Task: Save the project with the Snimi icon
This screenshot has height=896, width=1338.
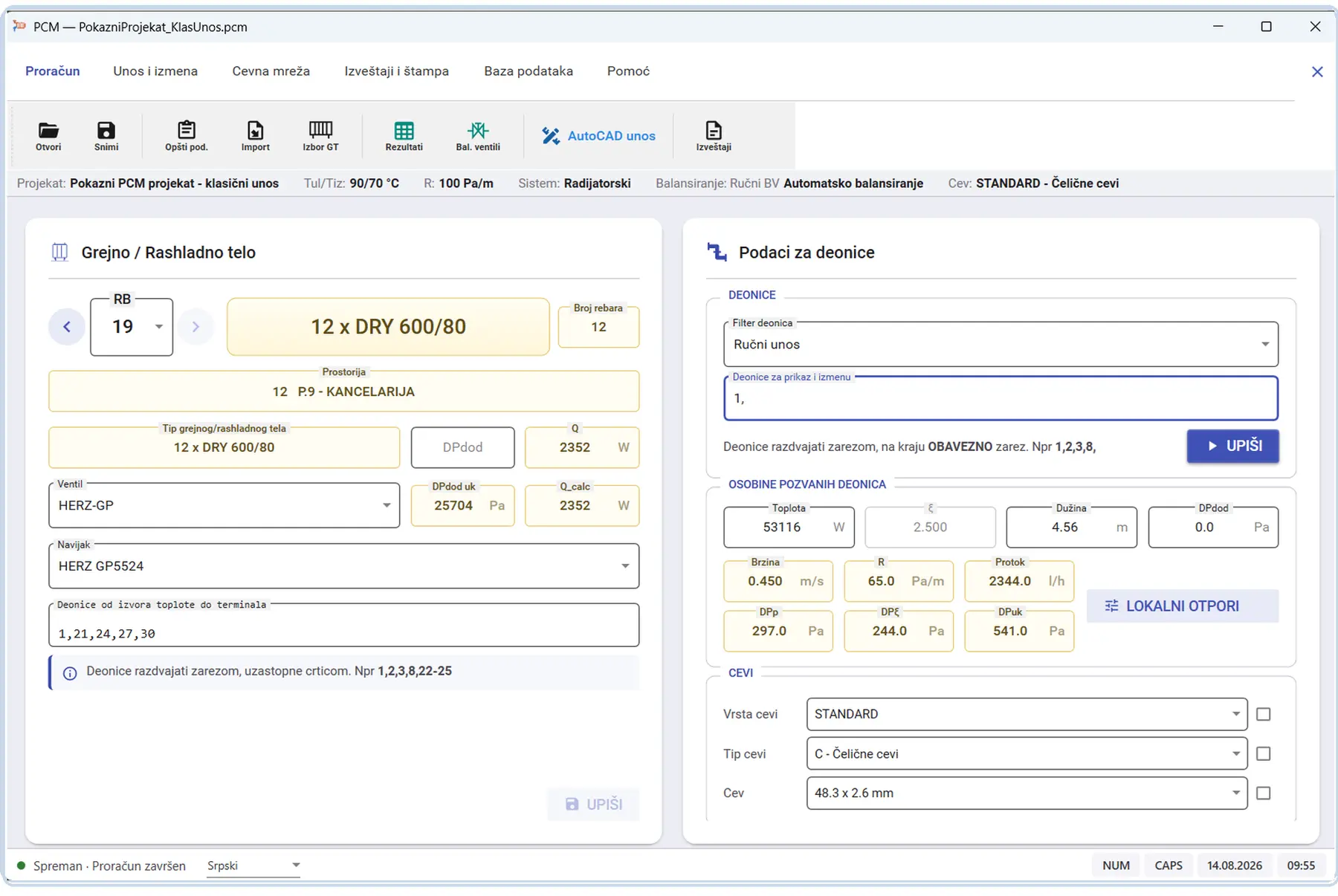Action: (x=106, y=136)
